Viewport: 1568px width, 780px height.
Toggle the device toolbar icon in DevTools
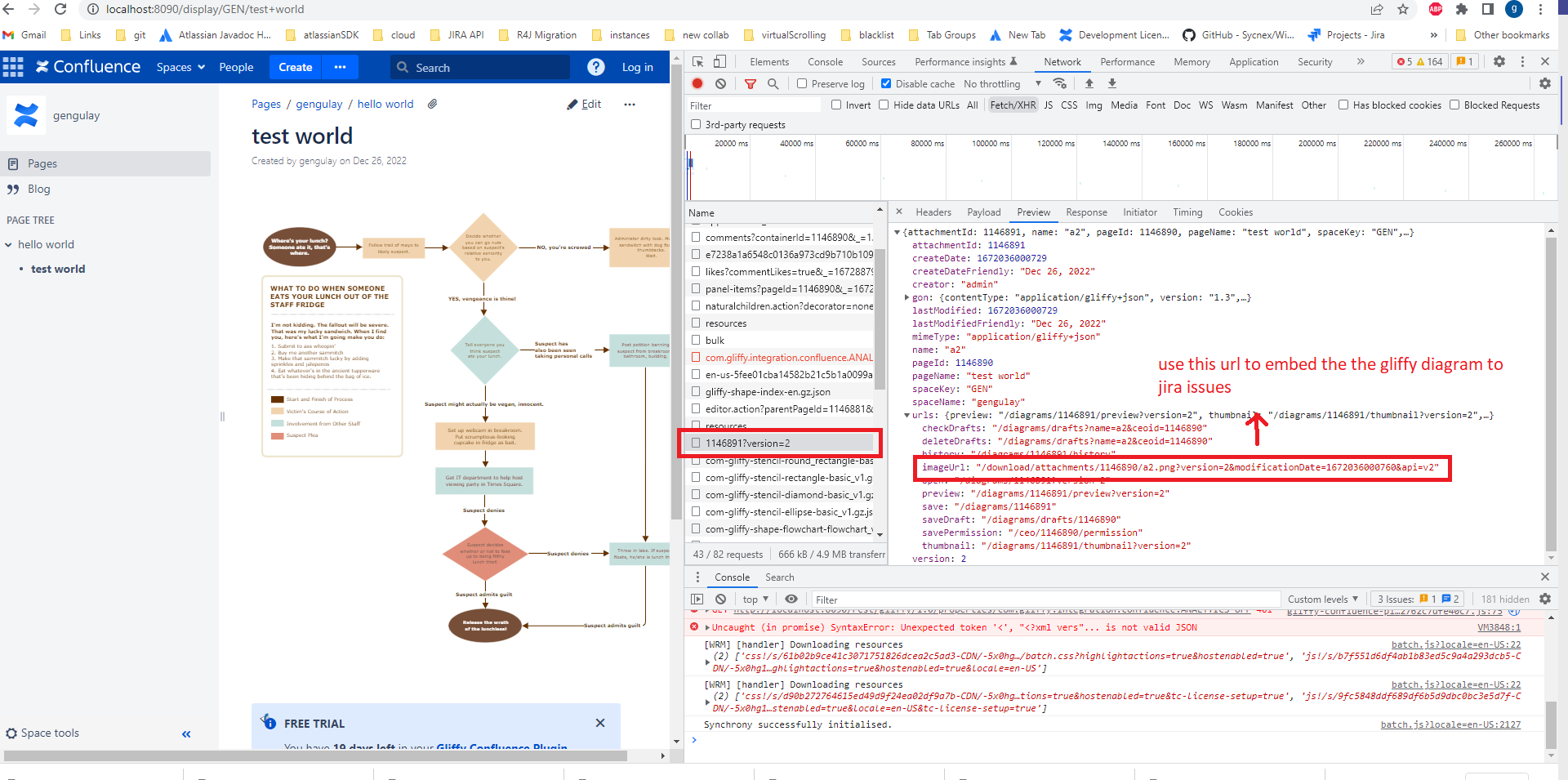pyautogui.click(x=719, y=61)
